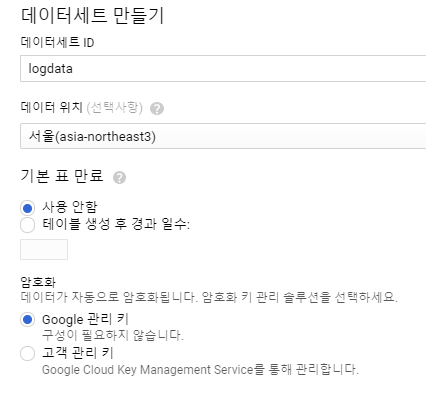Click the 기본 표 만료 section heading
The height and width of the screenshot is (395, 426).
pos(62,176)
